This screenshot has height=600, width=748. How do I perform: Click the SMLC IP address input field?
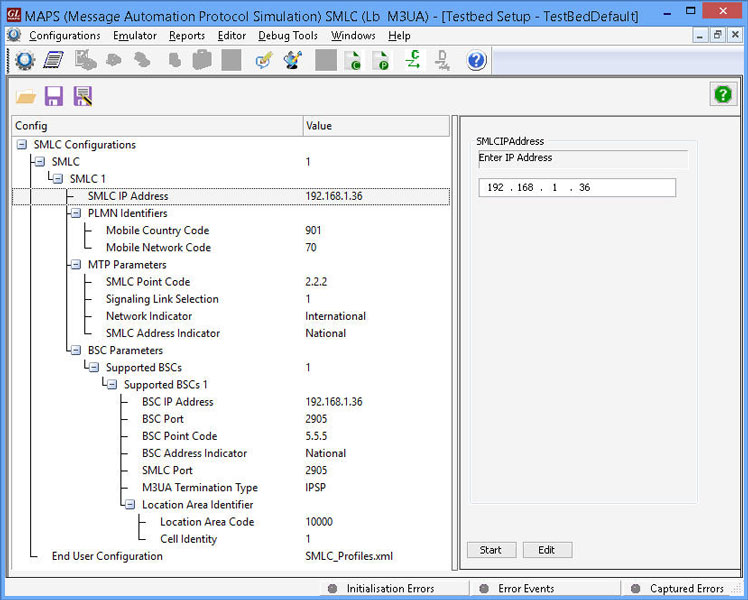pyautogui.click(x=577, y=187)
